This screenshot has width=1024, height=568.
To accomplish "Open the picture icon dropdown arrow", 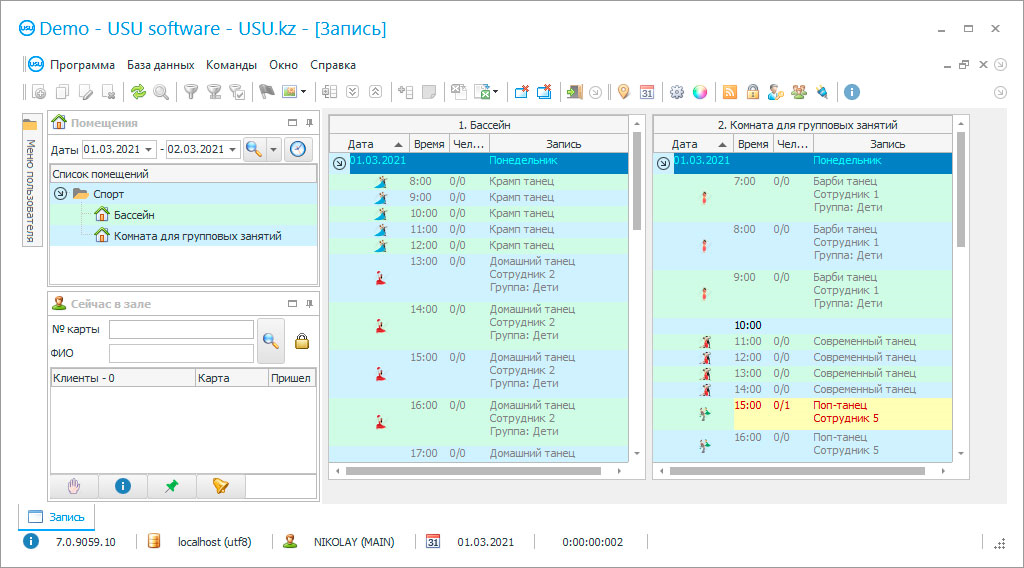I will (x=304, y=92).
